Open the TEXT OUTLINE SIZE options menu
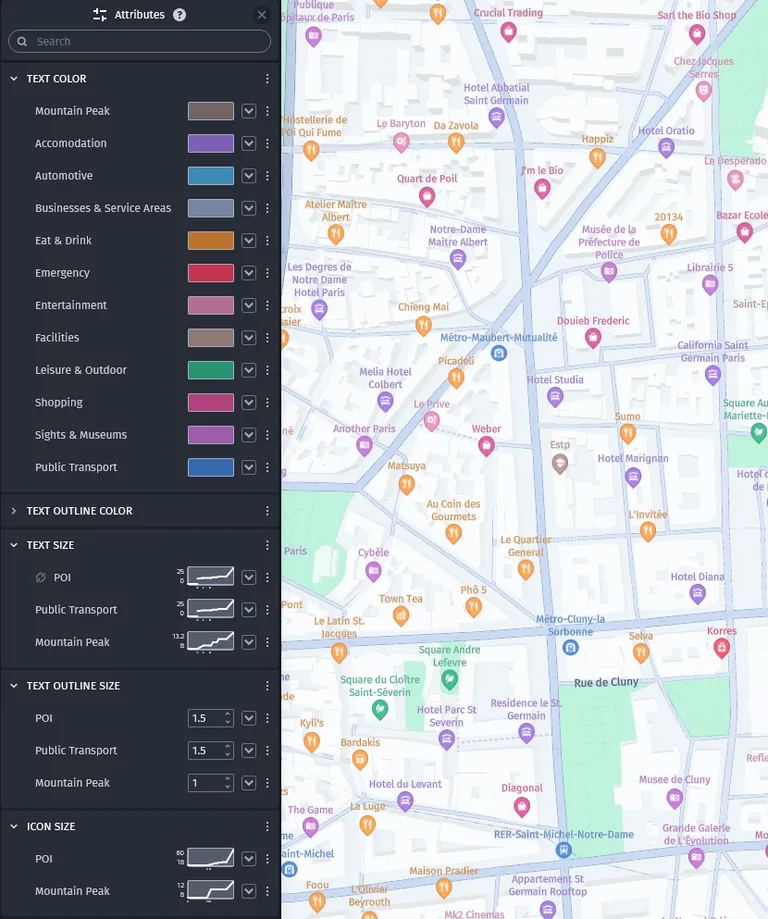This screenshot has width=768, height=919. pos(267,686)
